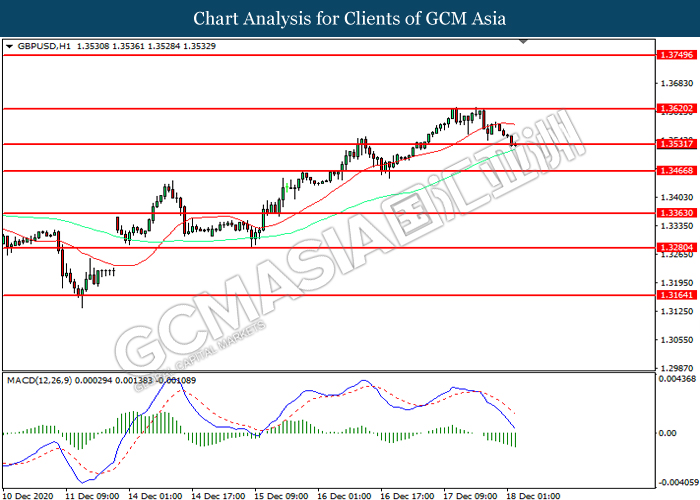Click the -0.004059 MACD scale value
The height and width of the screenshot is (500, 700).
pyautogui.click(x=677, y=483)
